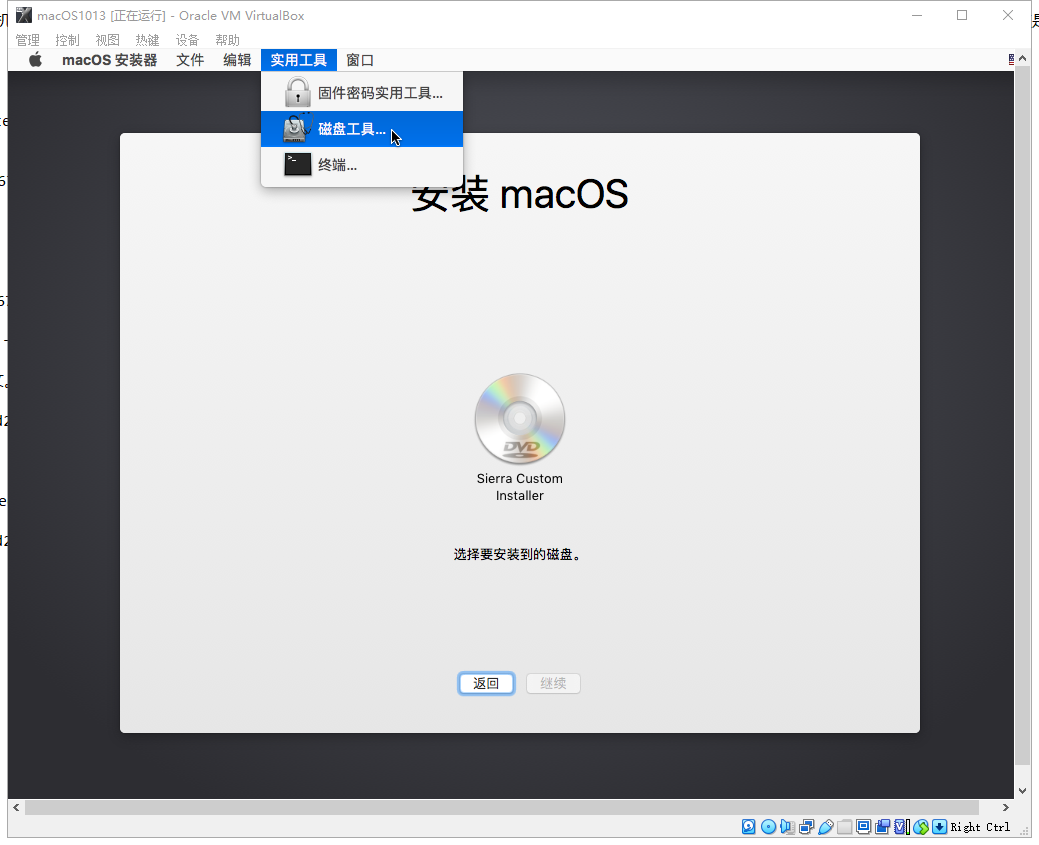Open the 窗口 menu
This screenshot has height=845, width=1039.
360,60
